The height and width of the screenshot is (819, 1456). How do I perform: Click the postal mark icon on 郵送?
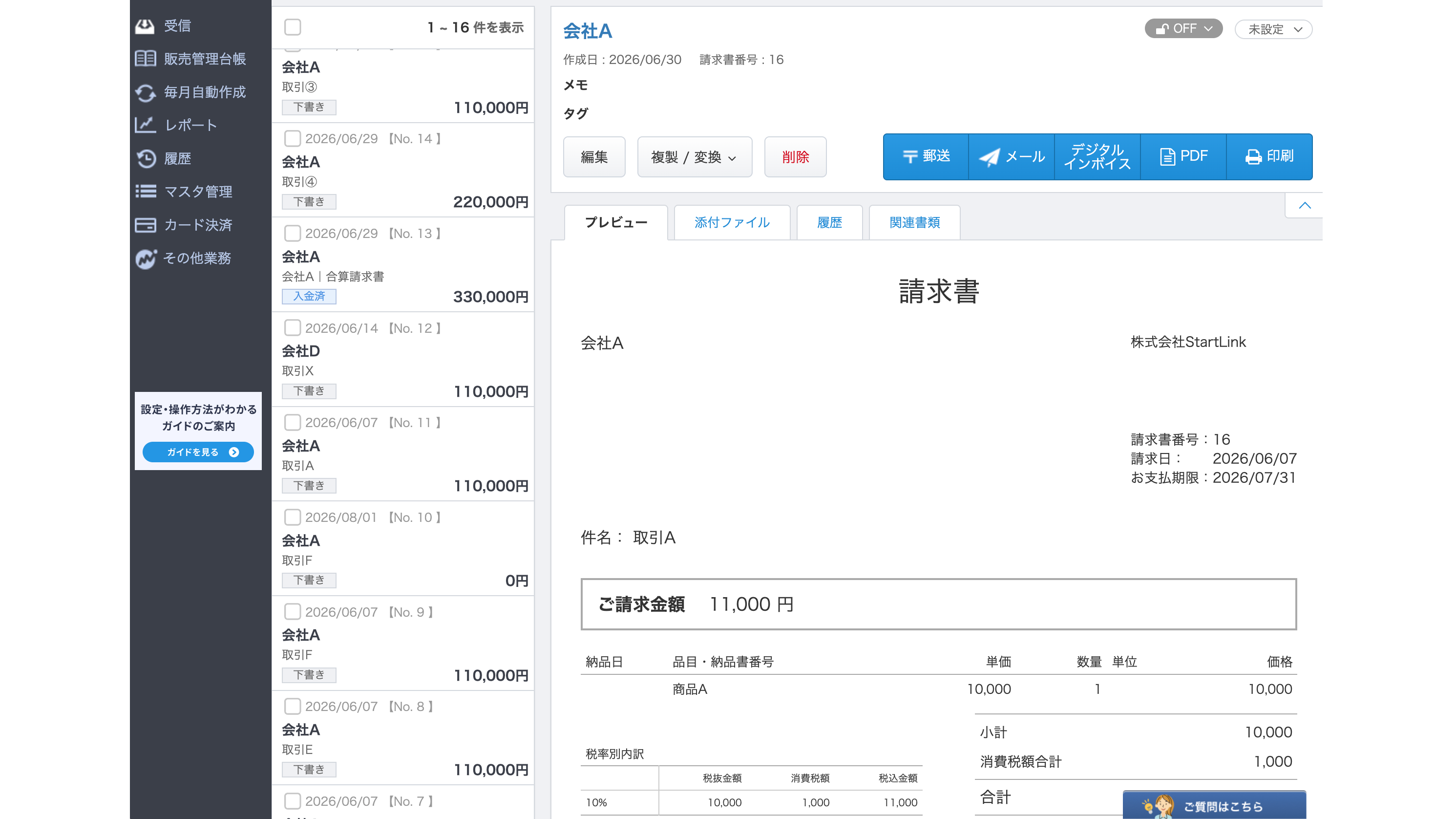click(x=910, y=157)
